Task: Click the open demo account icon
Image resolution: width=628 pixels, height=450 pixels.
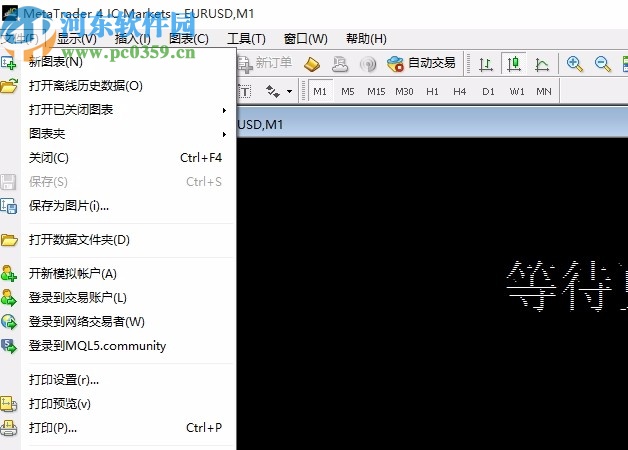Action: click(x=8, y=273)
